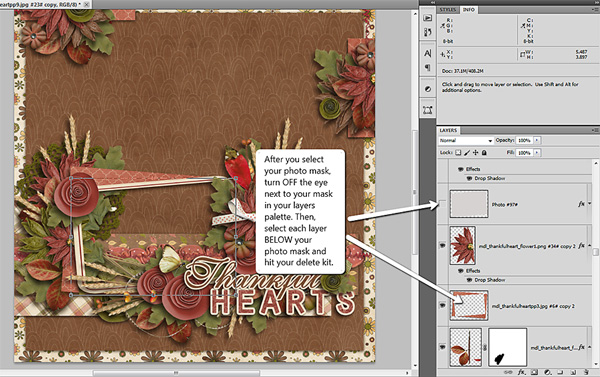Click the Doc: 37.1M/408.2M text

463,71
